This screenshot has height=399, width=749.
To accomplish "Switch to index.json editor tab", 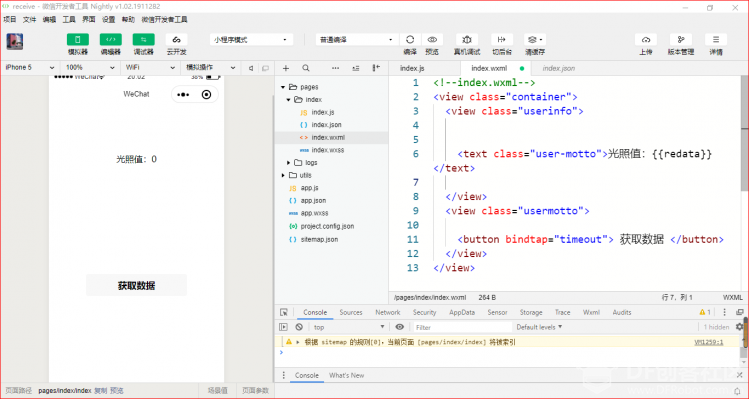I will pos(558,68).
